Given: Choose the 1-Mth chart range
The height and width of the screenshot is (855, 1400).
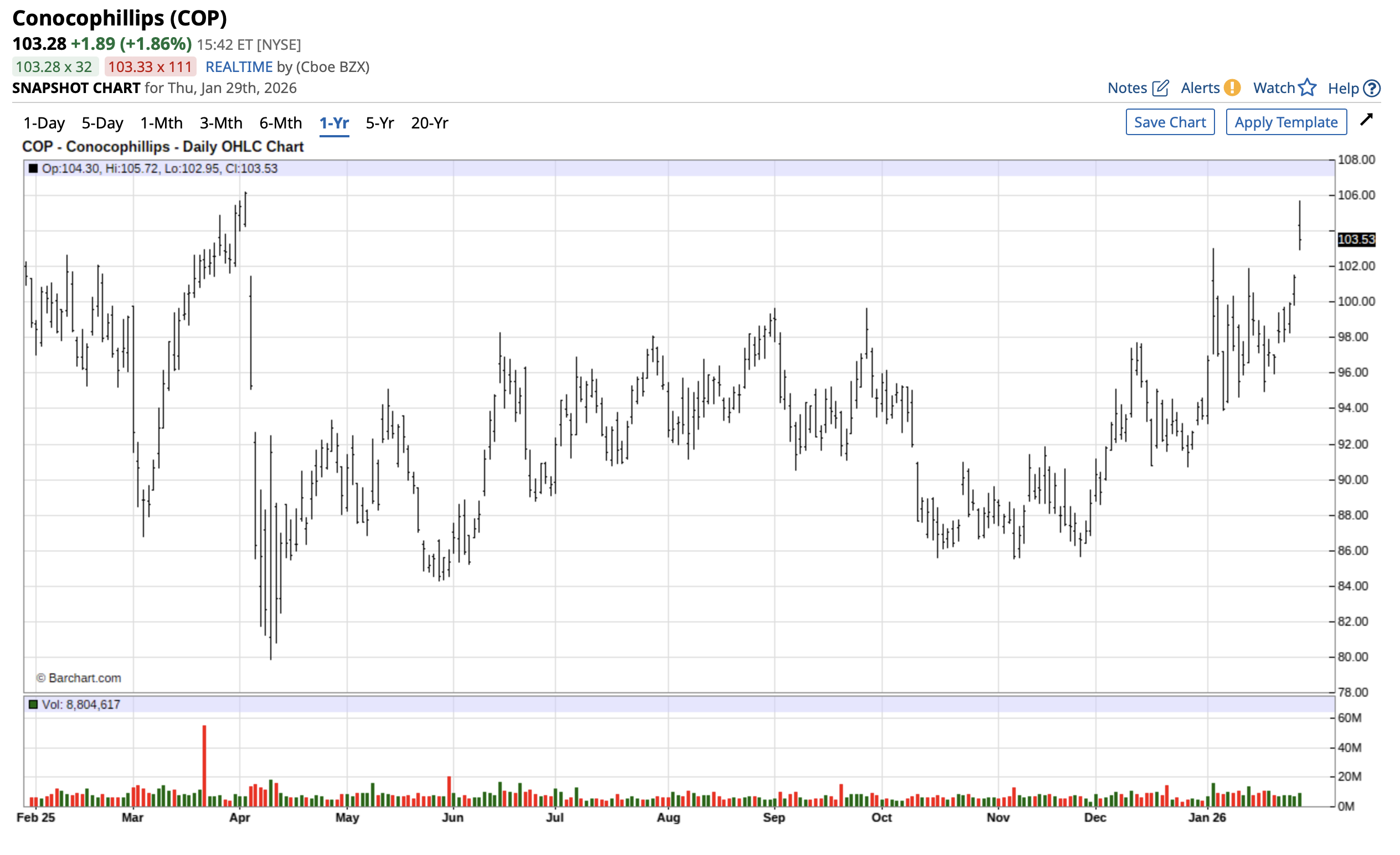Looking at the screenshot, I should click(161, 123).
